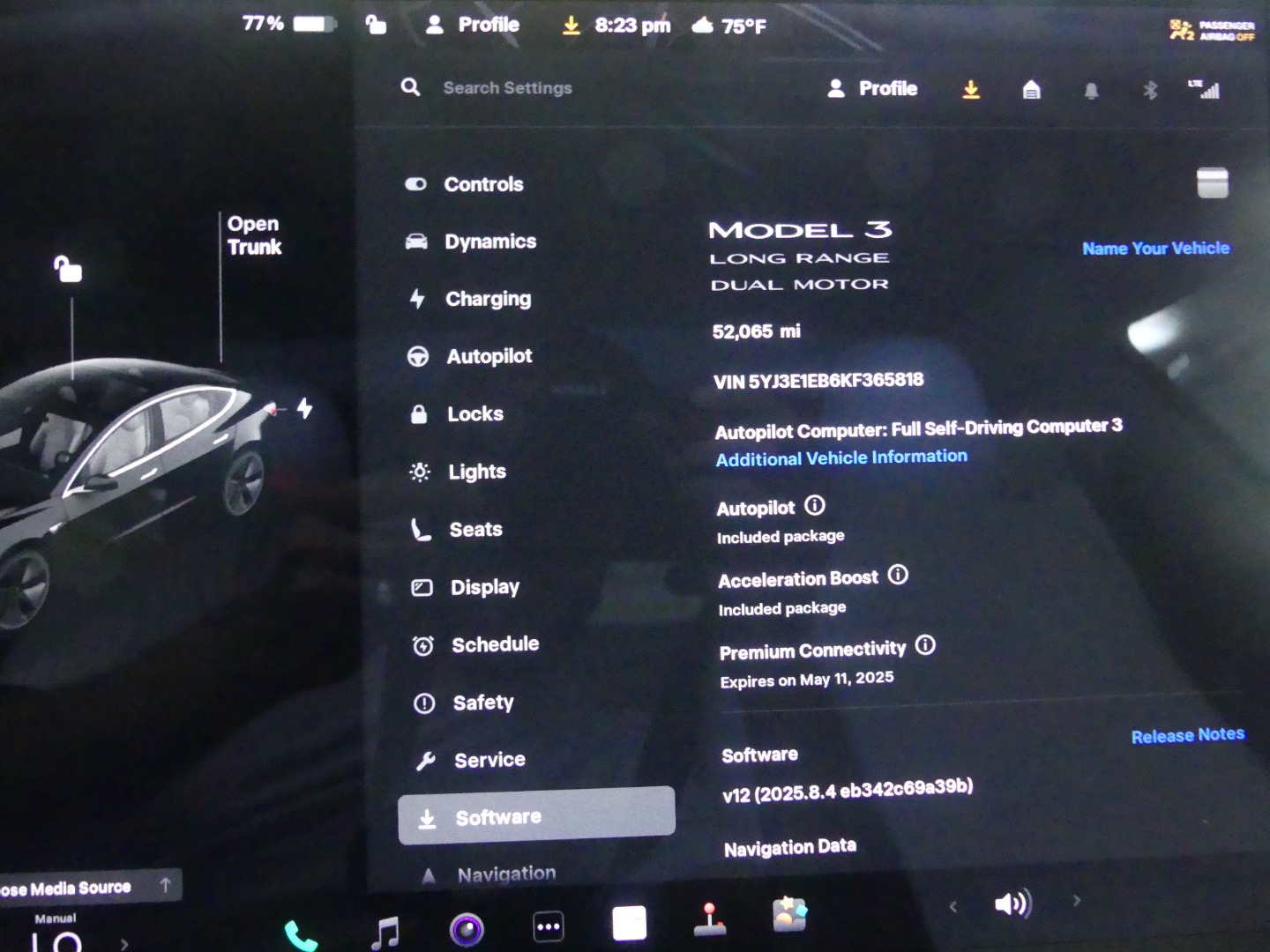Launch the dashcam camera app
This screenshot has width=1270, height=952.
467,929
